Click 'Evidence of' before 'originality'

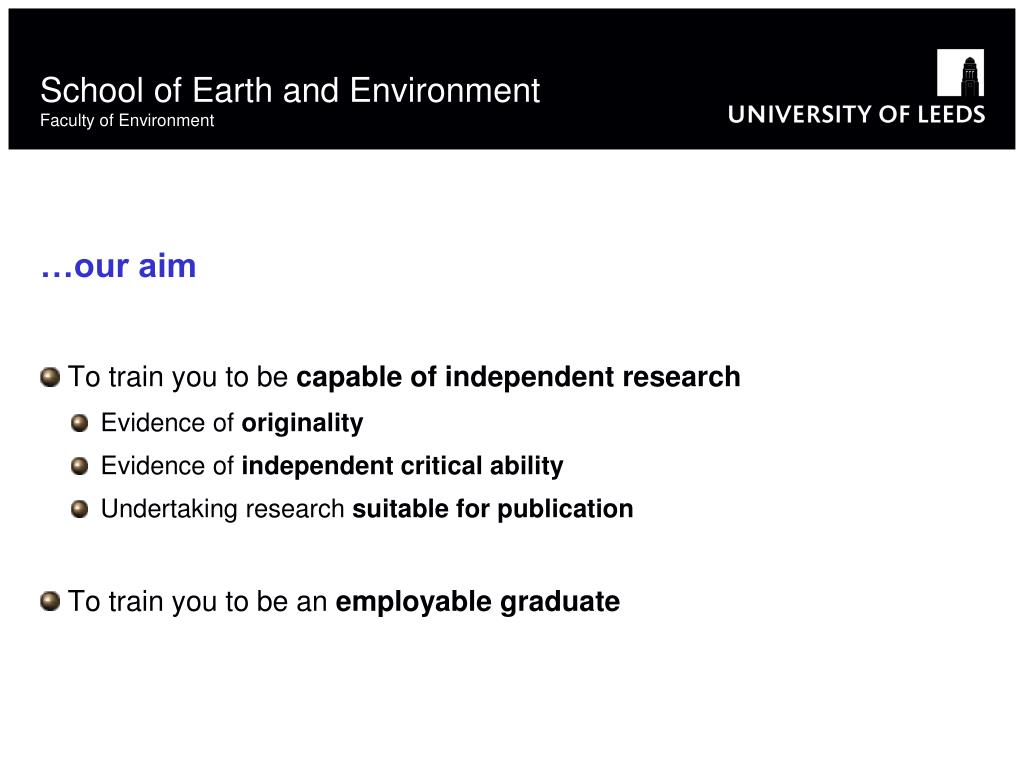pos(167,423)
